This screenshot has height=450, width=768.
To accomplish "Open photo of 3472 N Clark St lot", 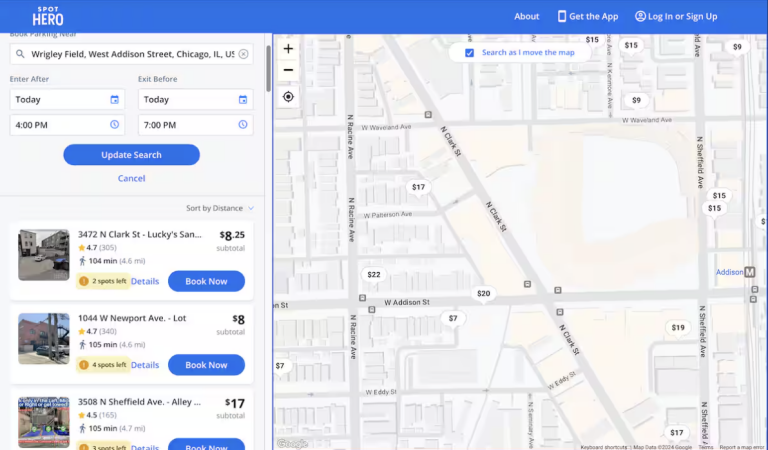I will tap(44, 255).
